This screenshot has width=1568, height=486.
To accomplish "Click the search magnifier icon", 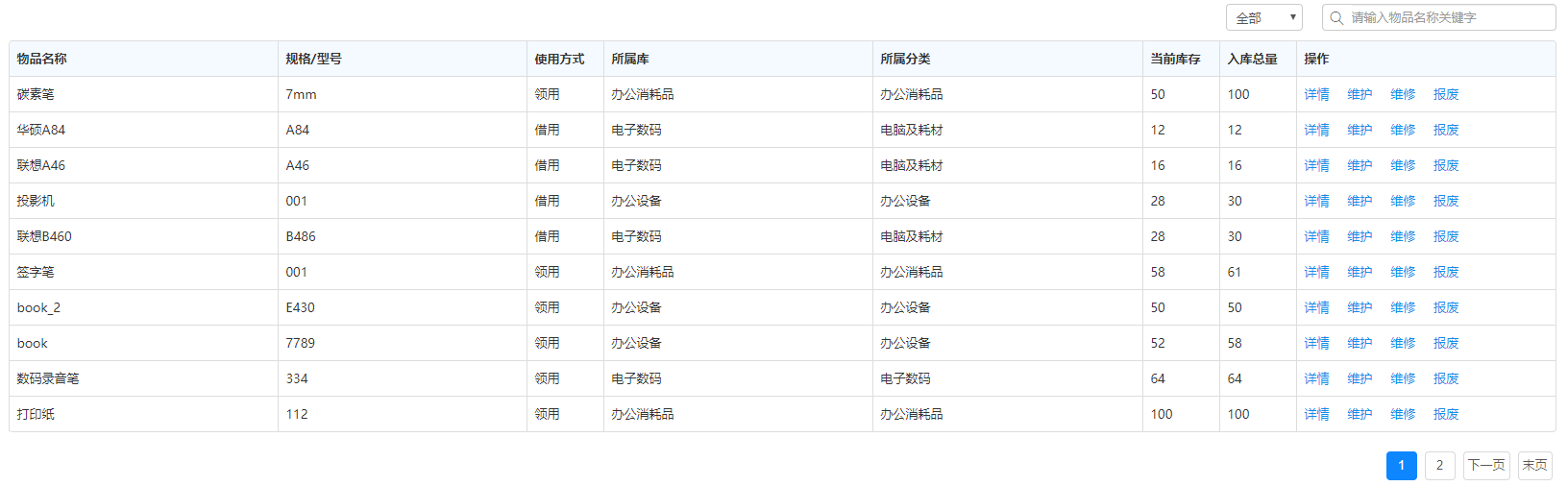I will 1336,18.
